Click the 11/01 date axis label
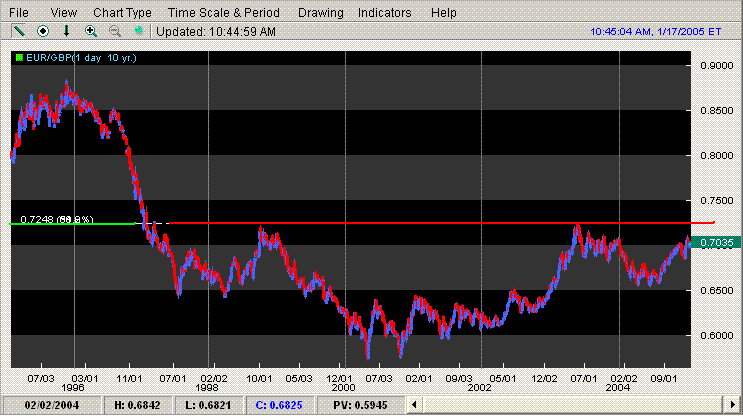This screenshot has width=743, height=416. point(129,379)
